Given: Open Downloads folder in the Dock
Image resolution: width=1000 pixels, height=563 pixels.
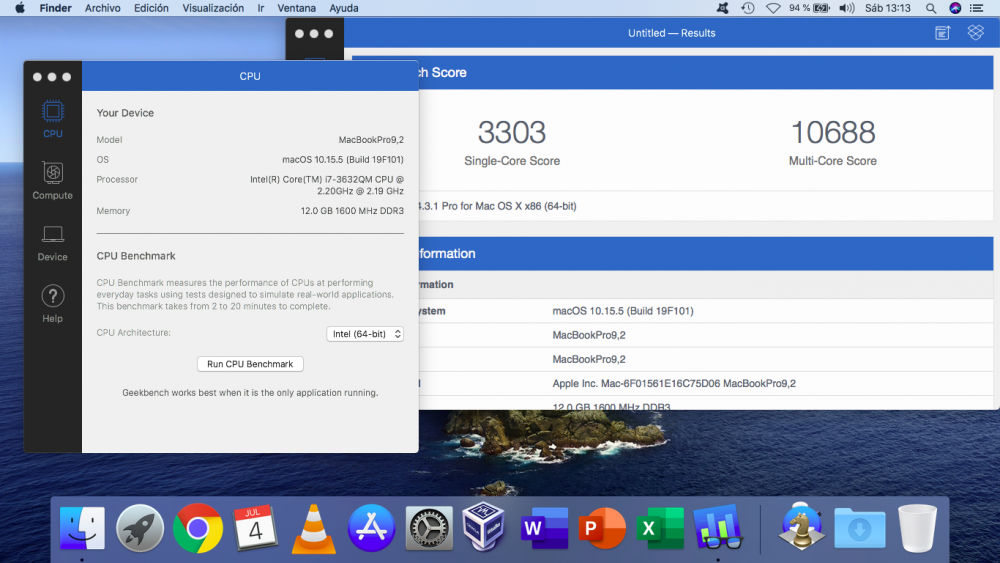Looking at the screenshot, I should [860, 528].
